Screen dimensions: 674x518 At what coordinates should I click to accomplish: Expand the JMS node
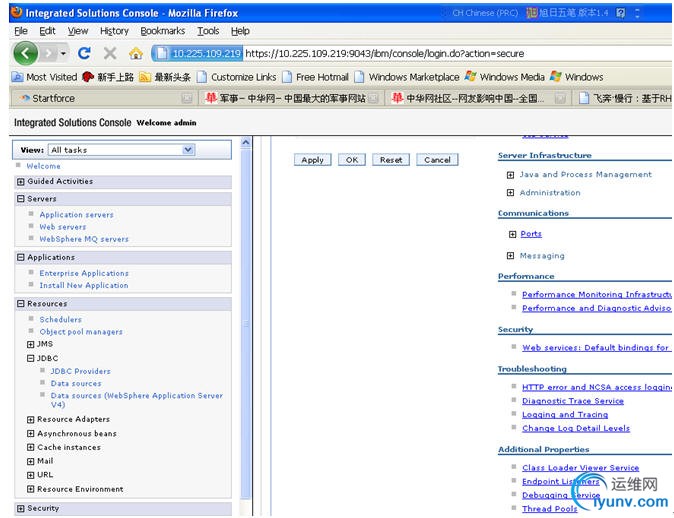(x=31, y=344)
